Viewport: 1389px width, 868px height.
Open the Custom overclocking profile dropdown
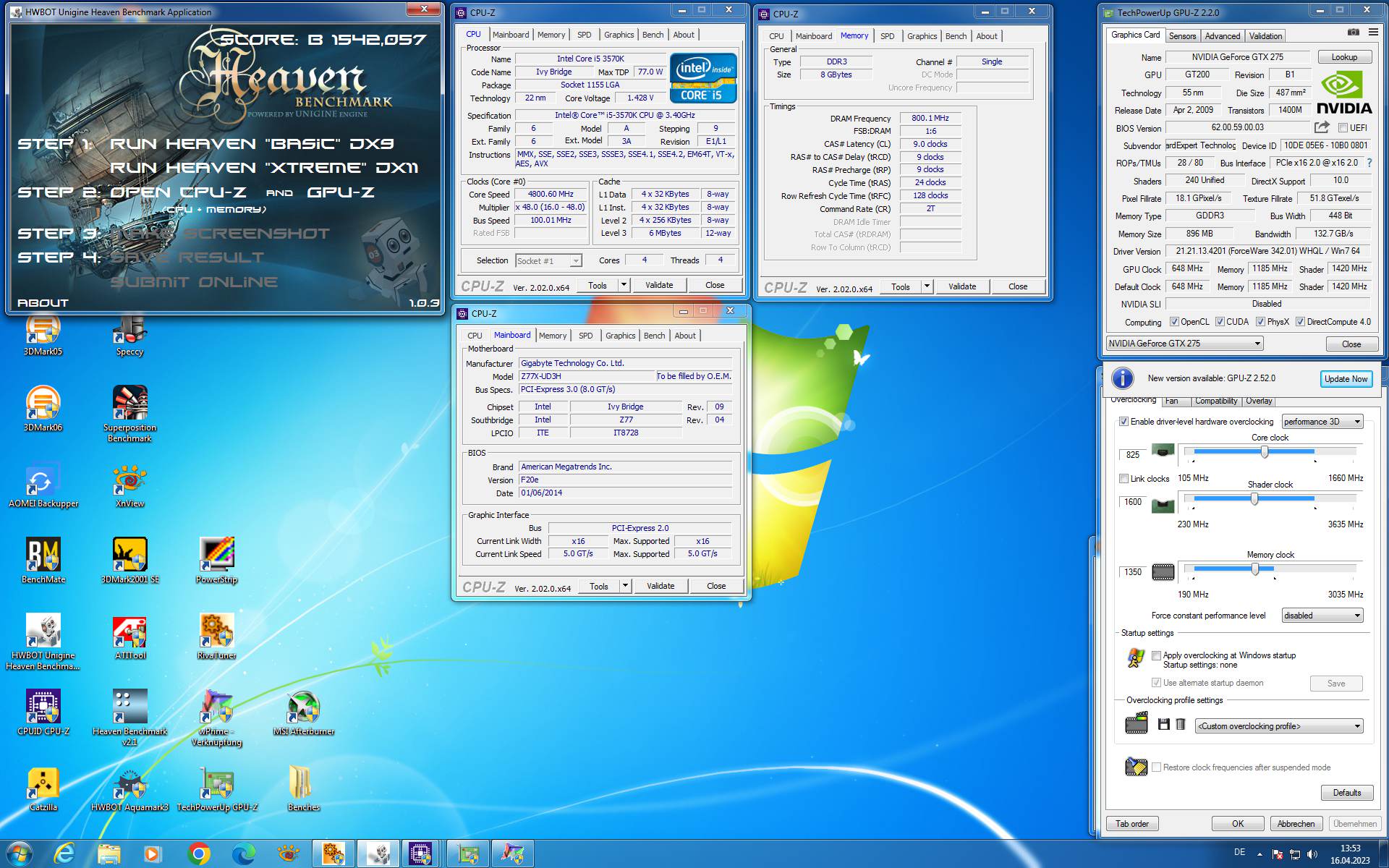coord(1279,726)
